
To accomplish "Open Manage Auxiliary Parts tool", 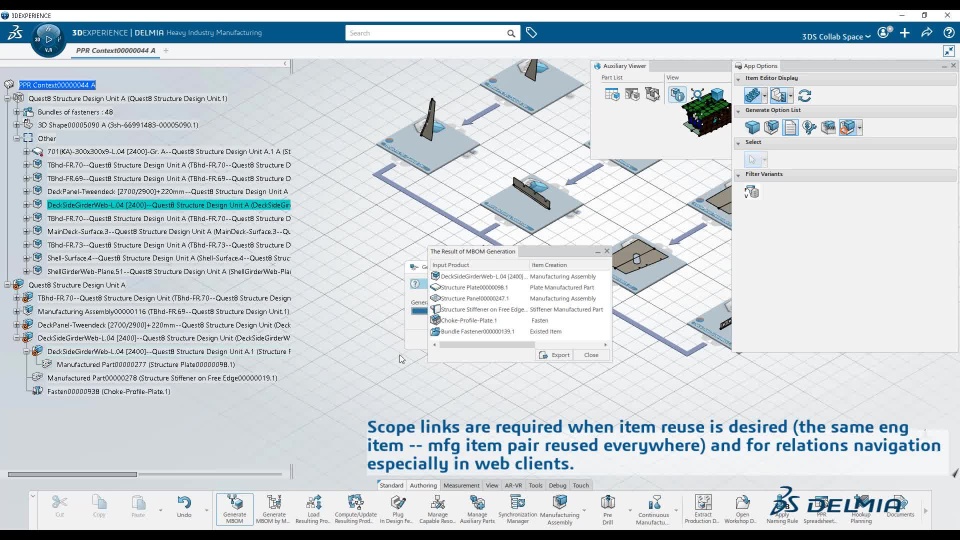I will (x=477, y=509).
